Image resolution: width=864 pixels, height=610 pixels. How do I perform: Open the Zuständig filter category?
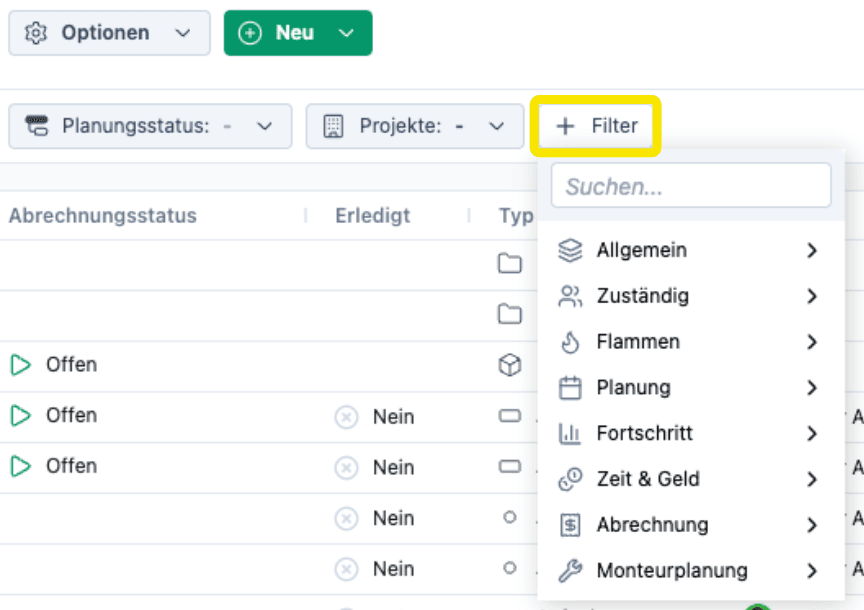click(690, 296)
